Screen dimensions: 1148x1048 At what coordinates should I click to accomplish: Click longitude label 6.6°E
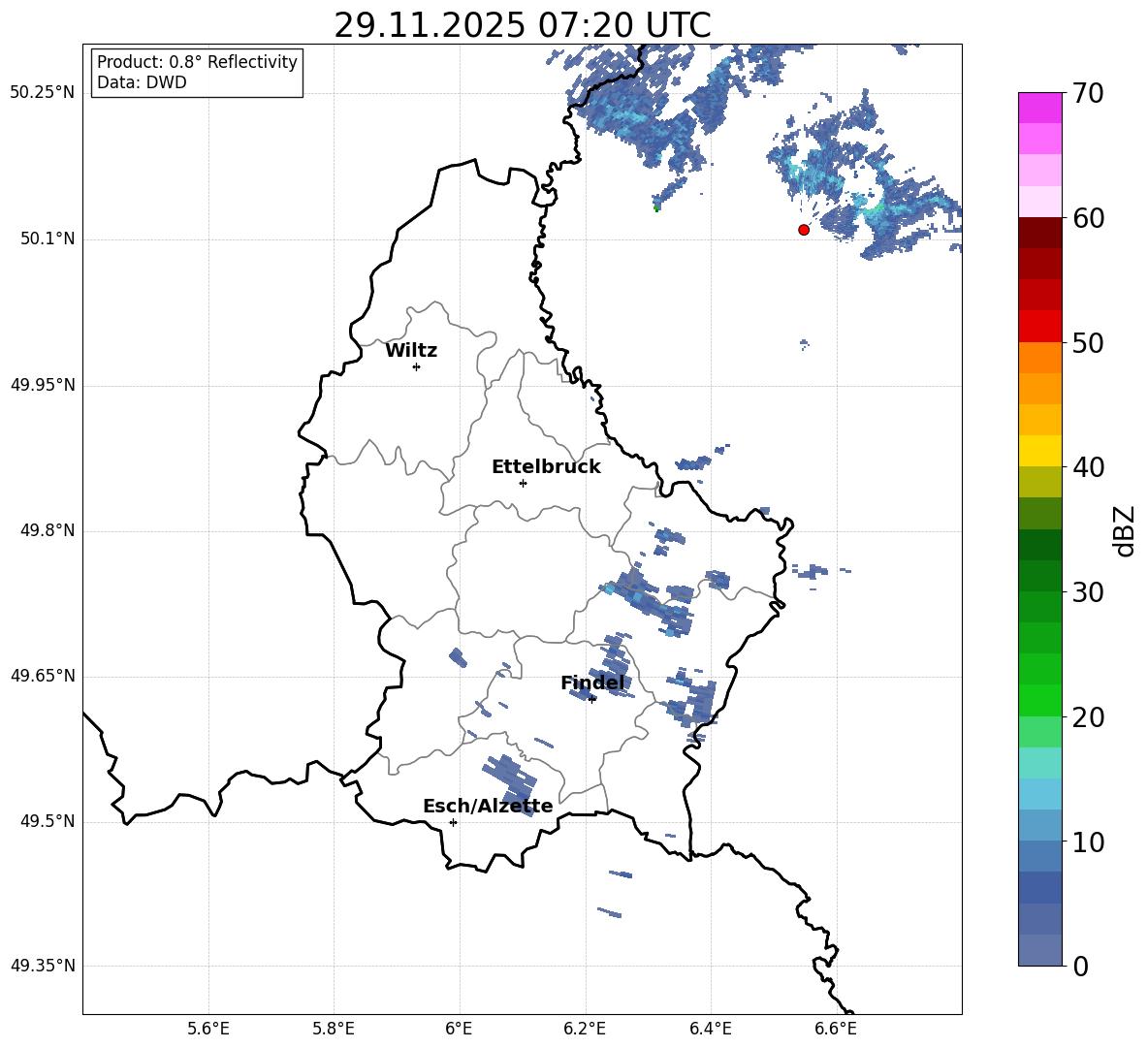coord(836,1029)
